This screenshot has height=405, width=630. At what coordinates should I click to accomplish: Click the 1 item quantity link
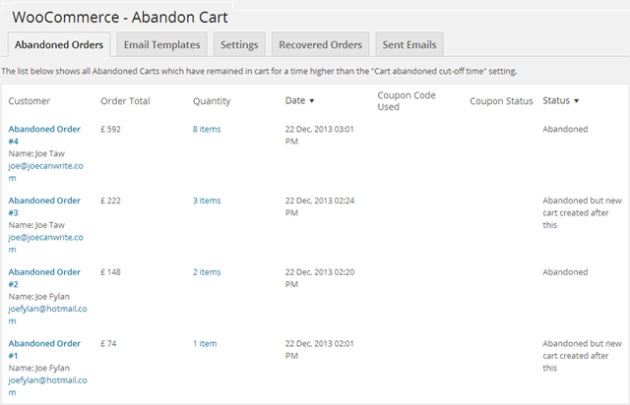(205, 344)
